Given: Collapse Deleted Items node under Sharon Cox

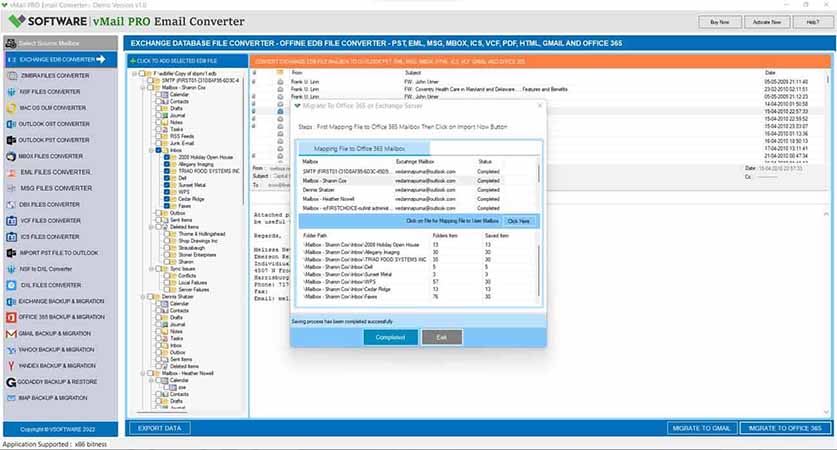Looking at the screenshot, I should (152, 227).
